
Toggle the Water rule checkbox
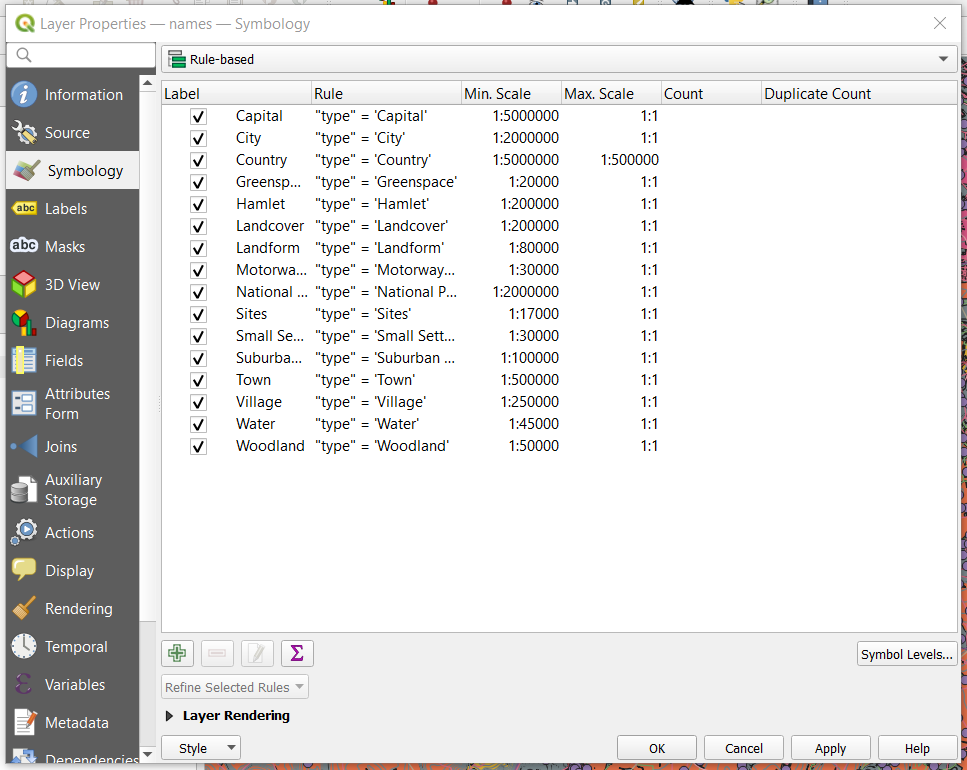197,424
